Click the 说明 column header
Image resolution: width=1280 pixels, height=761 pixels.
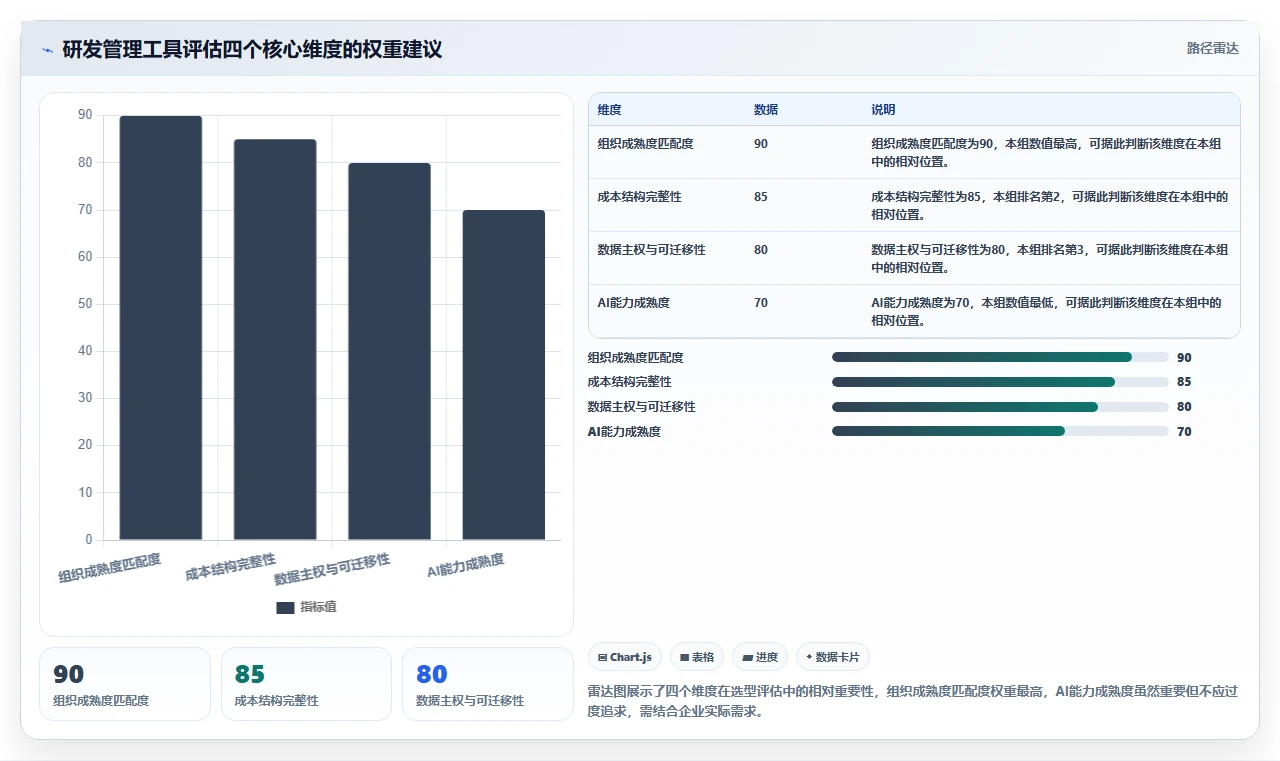(883, 110)
